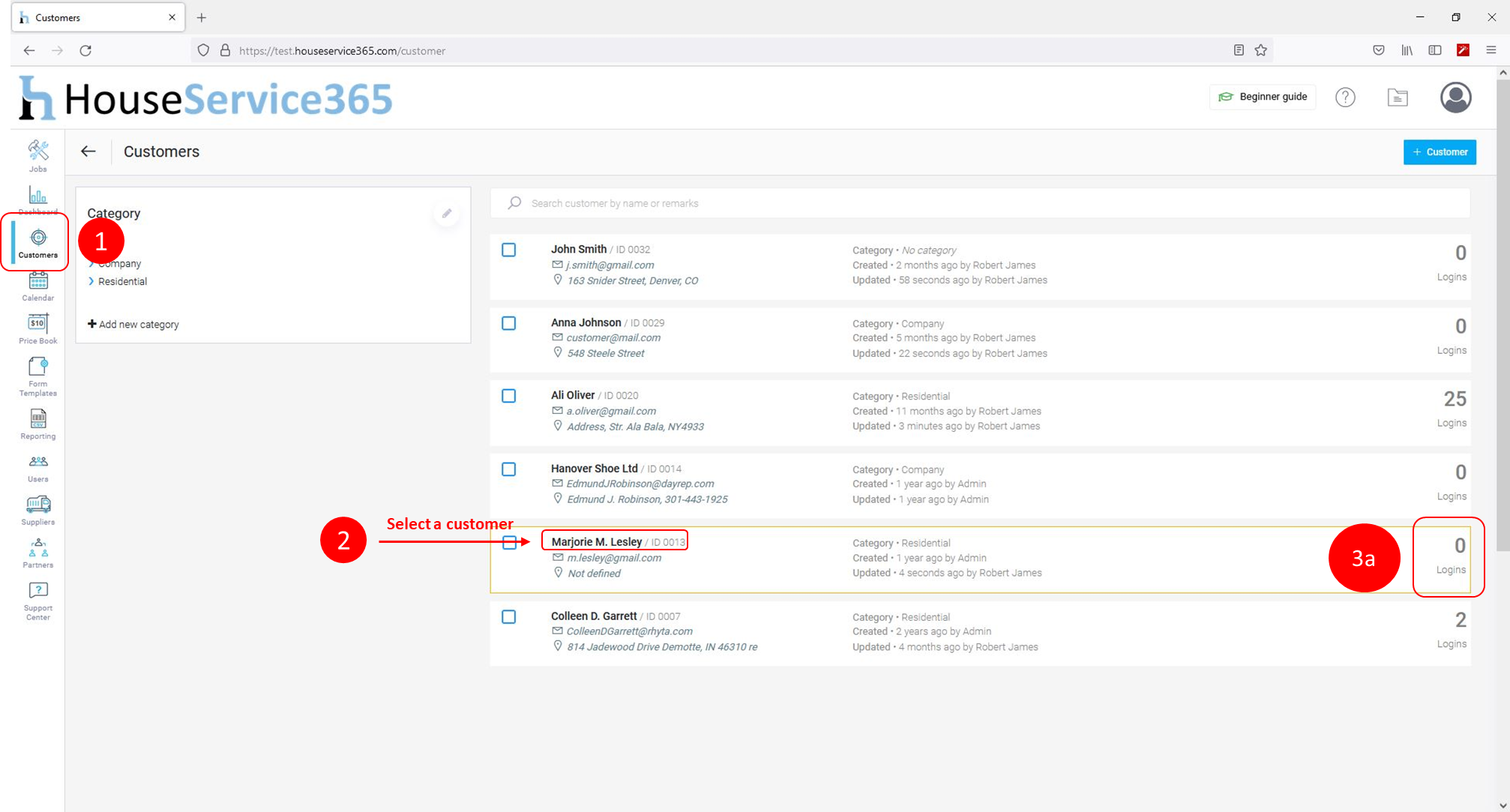The height and width of the screenshot is (812, 1510).
Task: Open the Reporting sidebar icon
Action: coord(37,424)
